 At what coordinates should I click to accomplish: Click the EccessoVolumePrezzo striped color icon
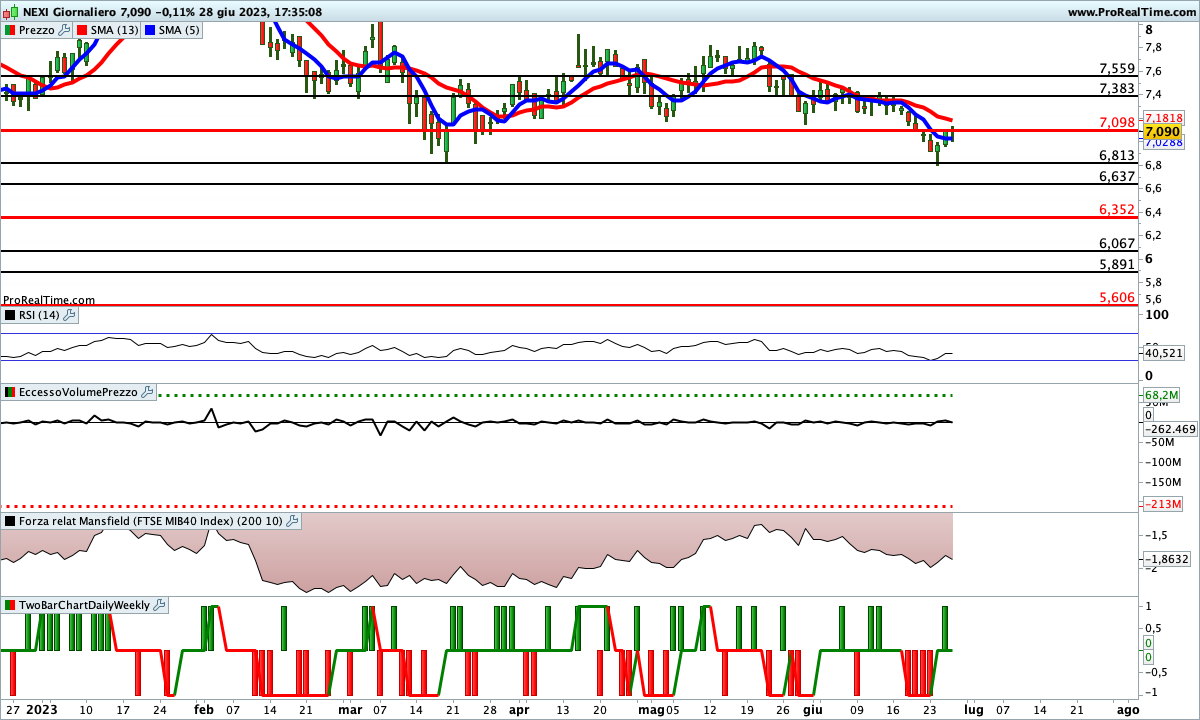click(10, 393)
